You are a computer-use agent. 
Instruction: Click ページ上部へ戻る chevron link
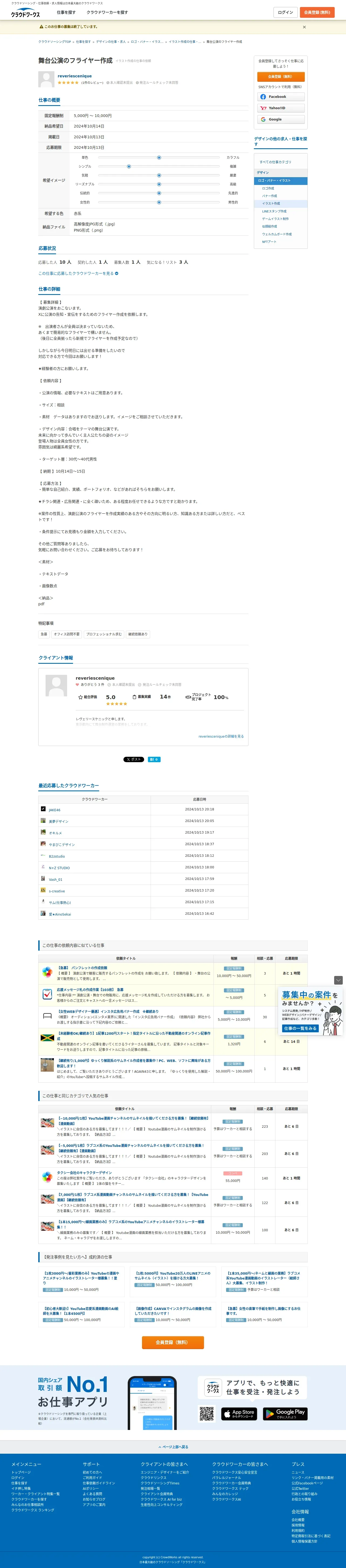(173, 1447)
